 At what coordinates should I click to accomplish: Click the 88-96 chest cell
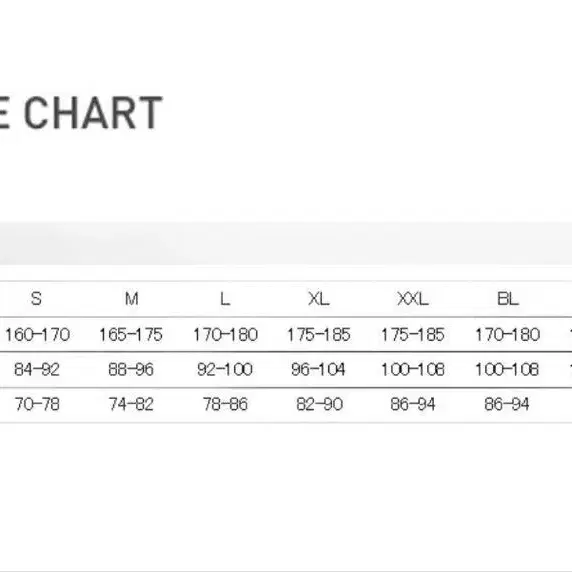[131, 370]
